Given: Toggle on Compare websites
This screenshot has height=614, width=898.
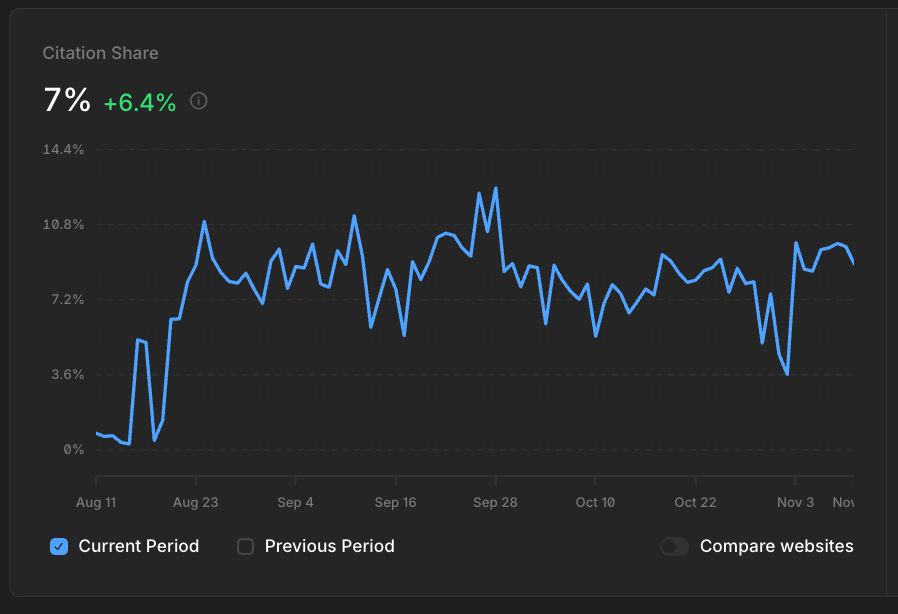Looking at the screenshot, I should click(x=674, y=546).
